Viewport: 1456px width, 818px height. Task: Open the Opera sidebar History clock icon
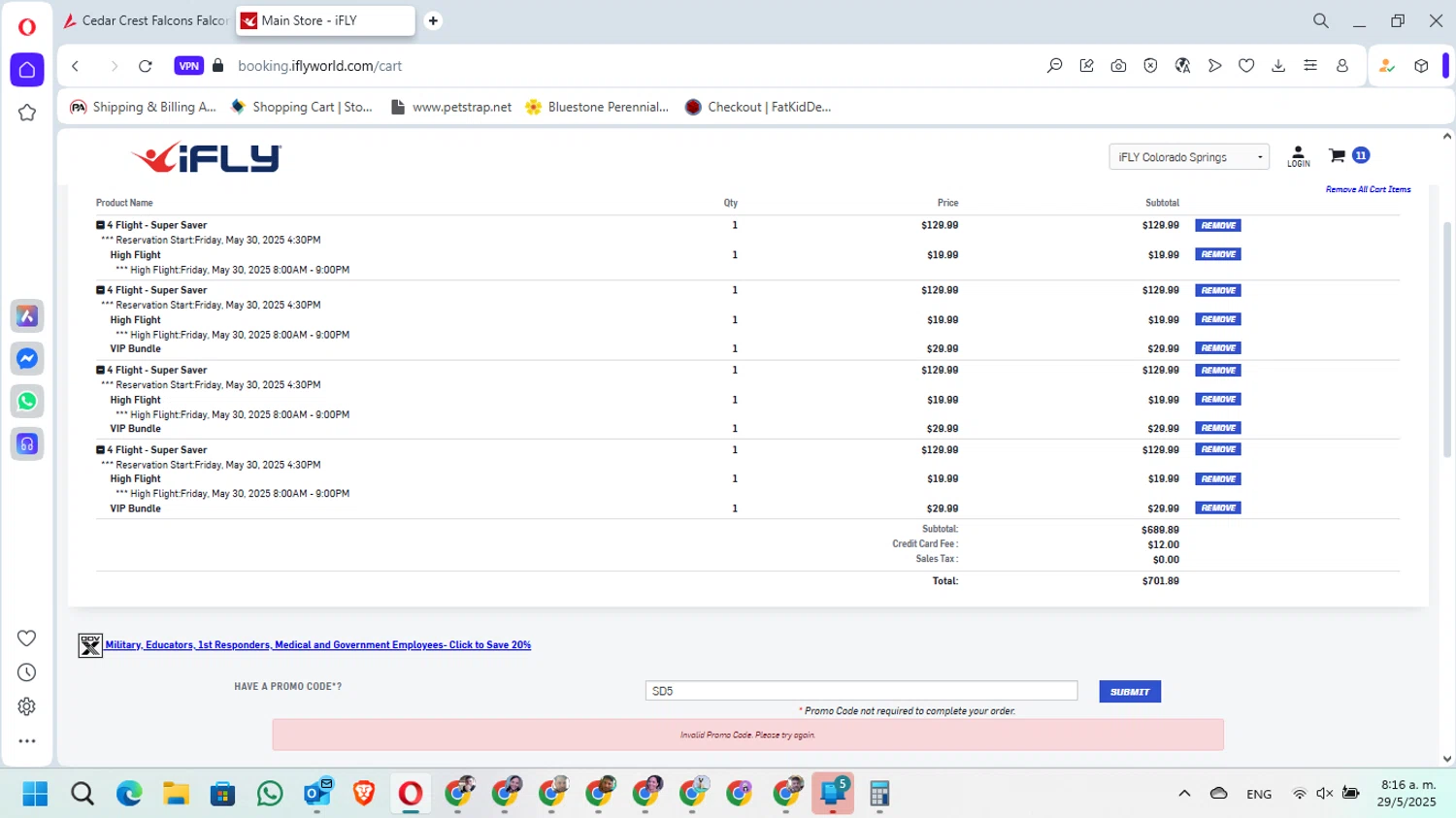[27, 672]
